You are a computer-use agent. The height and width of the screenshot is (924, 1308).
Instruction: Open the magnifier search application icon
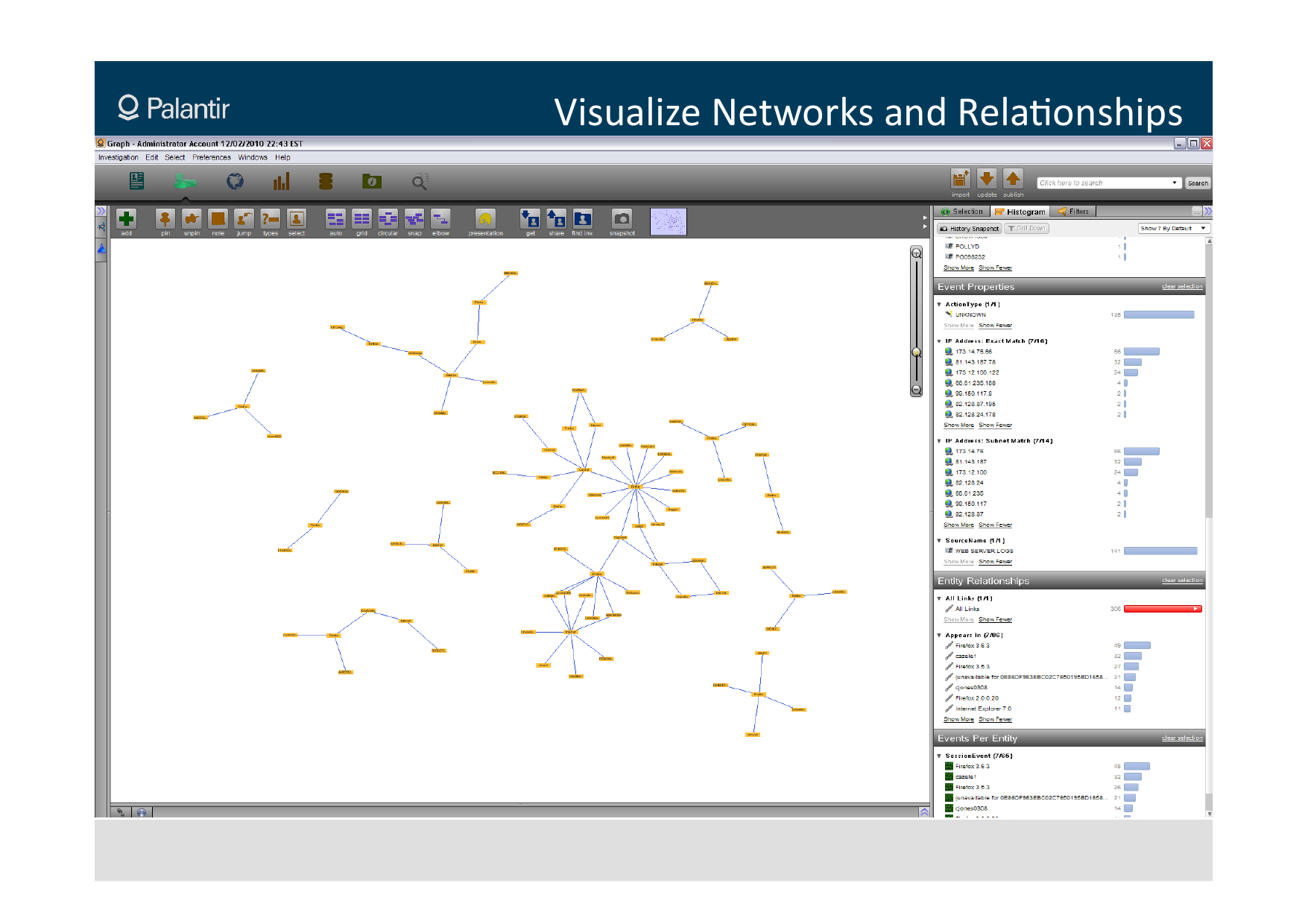(420, 182)
